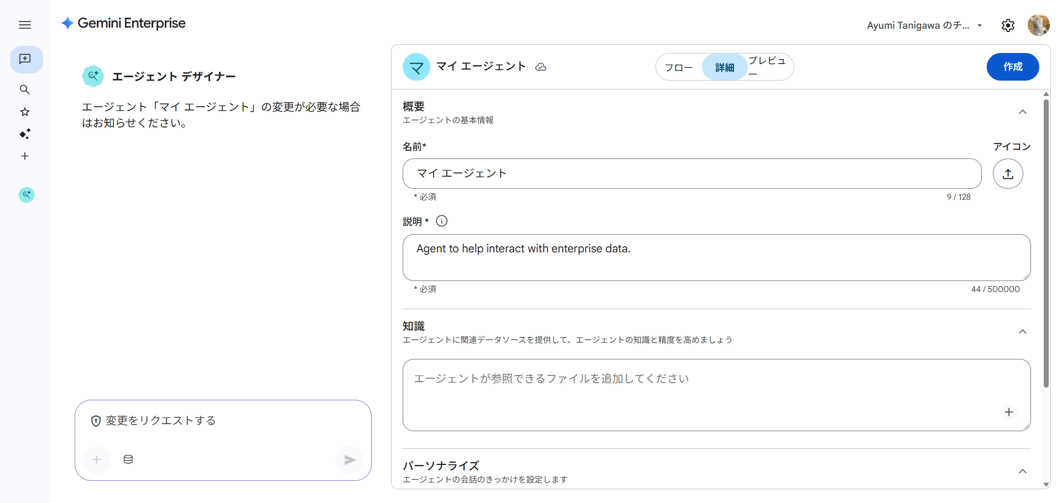1062x503 pixels.
Task: Open the search icon in sidebar
Action: click(x=25, y=90)
